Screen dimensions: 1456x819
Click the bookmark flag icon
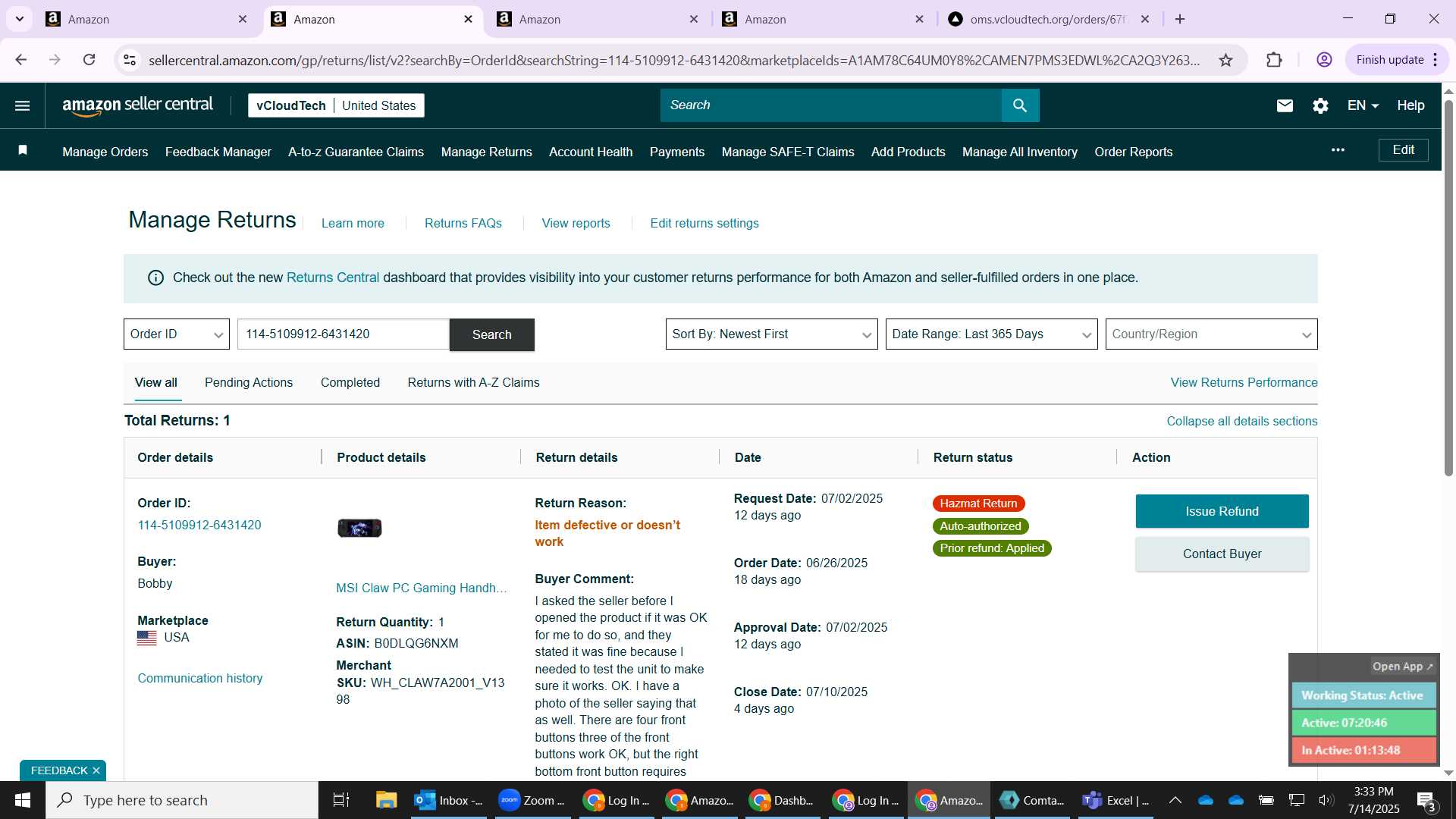click(x=23, y=150)
